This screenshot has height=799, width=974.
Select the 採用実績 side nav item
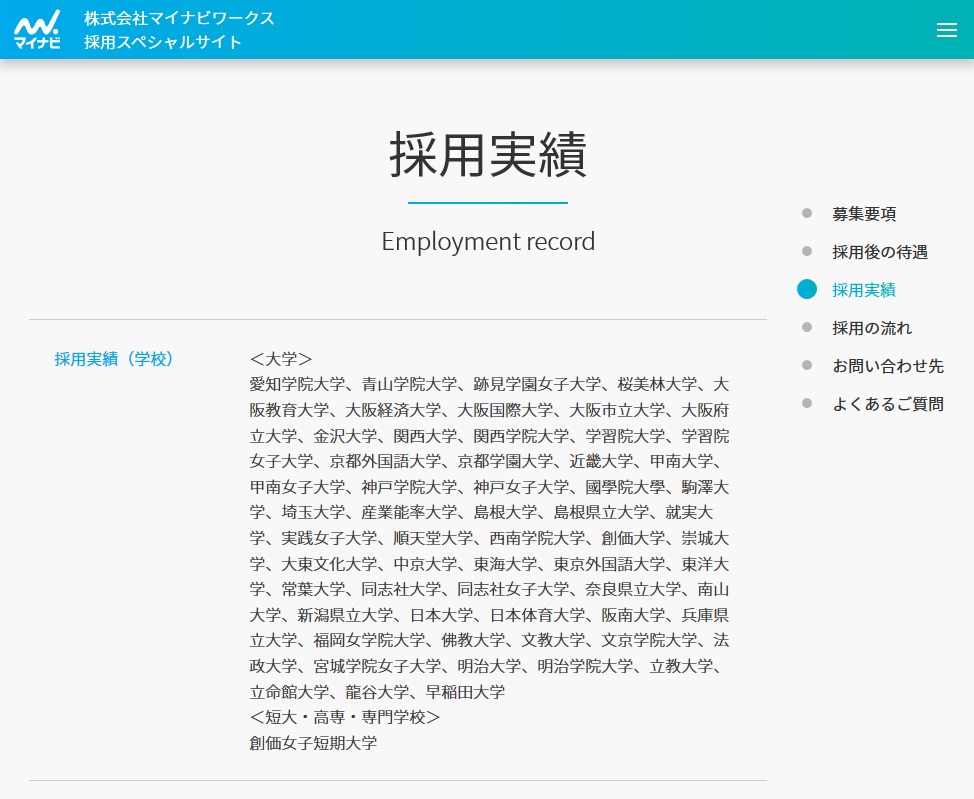pos(863,290)
